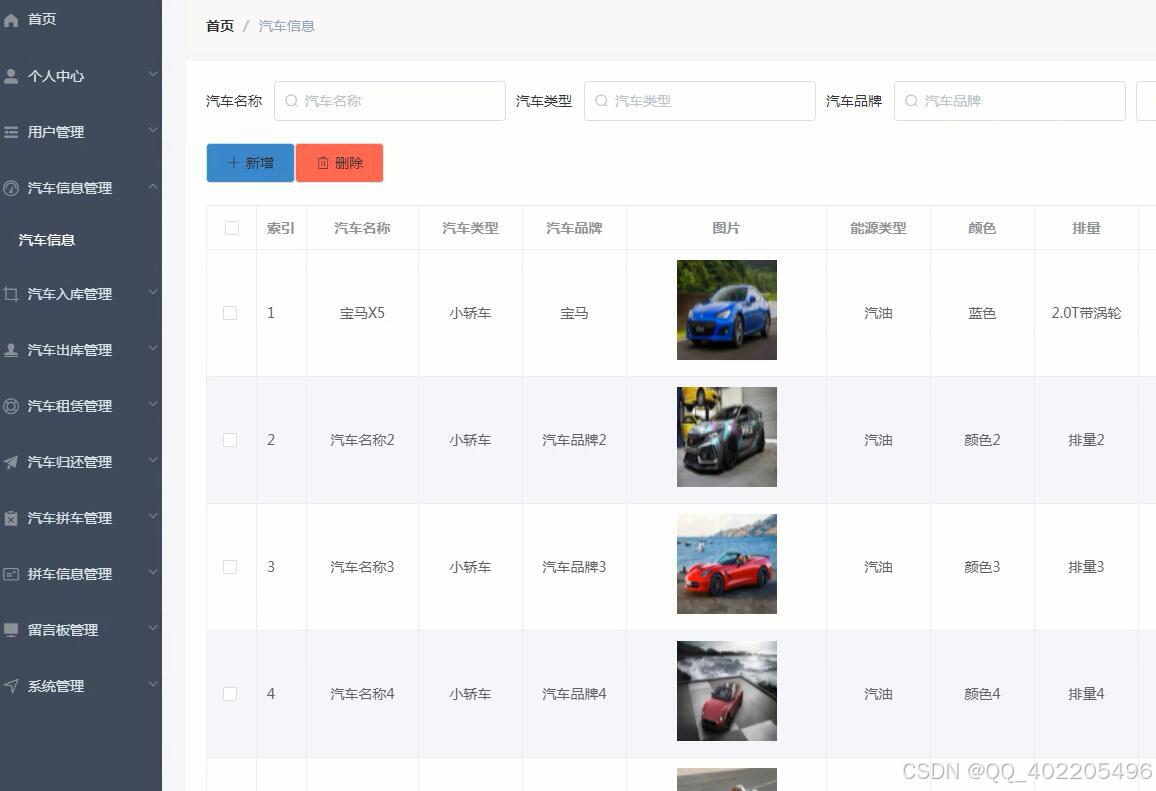Click the user icon beside 汽车出库管理
Image resolution: width=1156 pixels, height=791 pixels.
click(10, 350)
